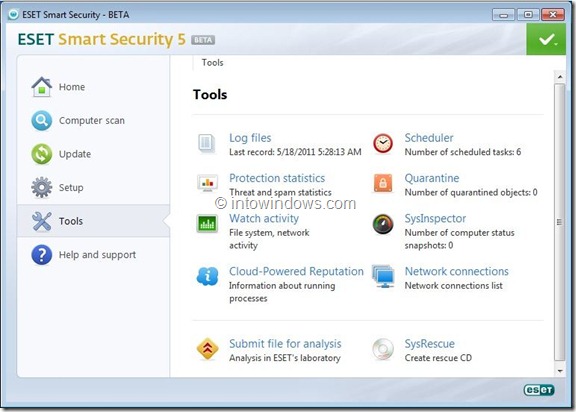Click 'Last record: 5/18/2011 5:28:13 AM' text

tap(295, 152)
